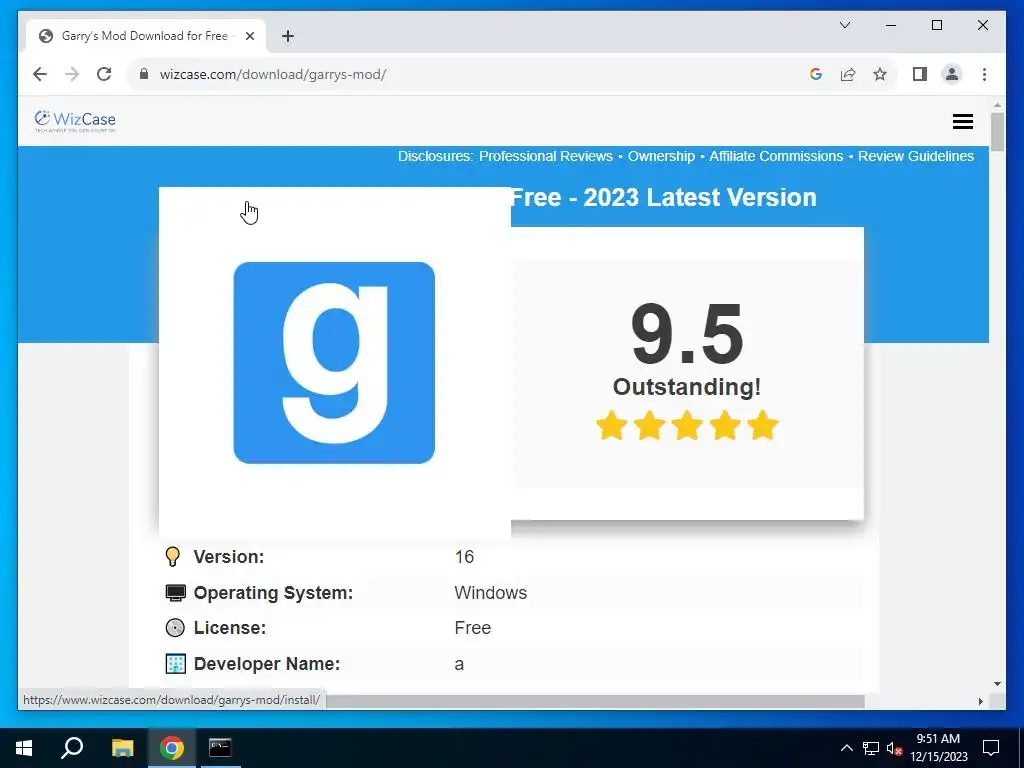1024x768 pixels.
Task: Click the License disc icon
Action: [175, 628]
